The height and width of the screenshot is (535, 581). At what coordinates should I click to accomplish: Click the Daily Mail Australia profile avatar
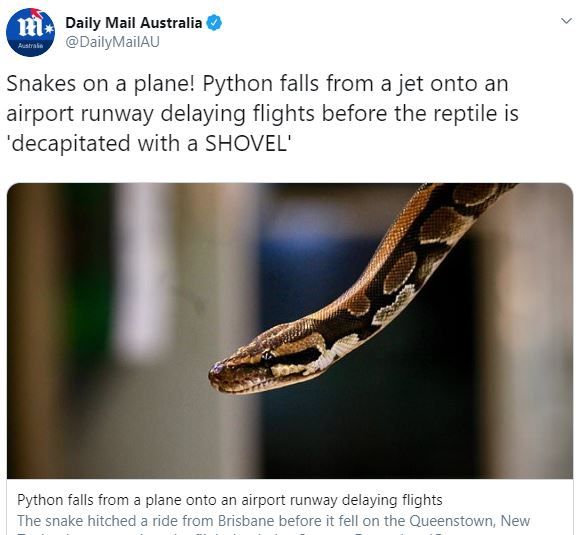coord(30,32)
